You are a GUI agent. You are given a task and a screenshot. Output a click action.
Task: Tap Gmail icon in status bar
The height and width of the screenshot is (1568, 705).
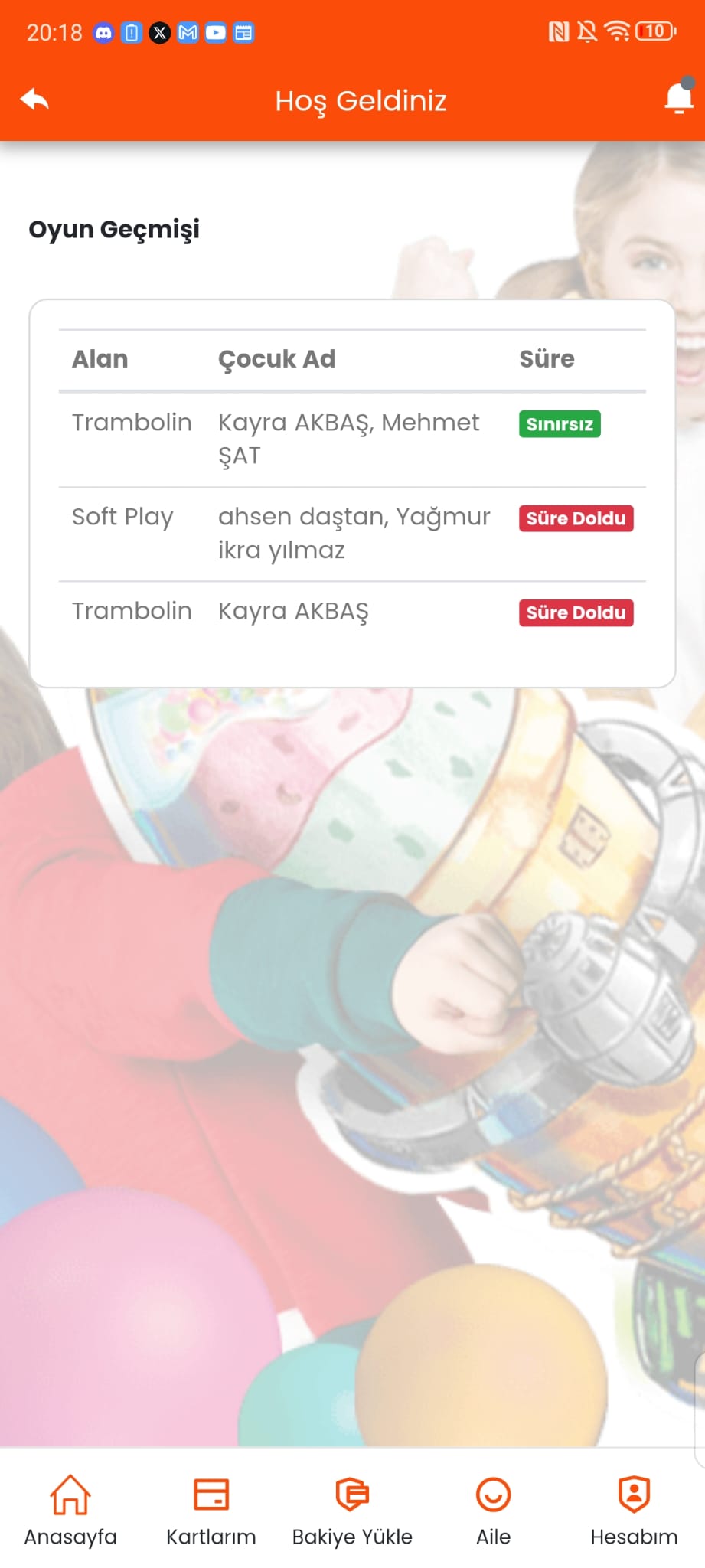[188, 32]
